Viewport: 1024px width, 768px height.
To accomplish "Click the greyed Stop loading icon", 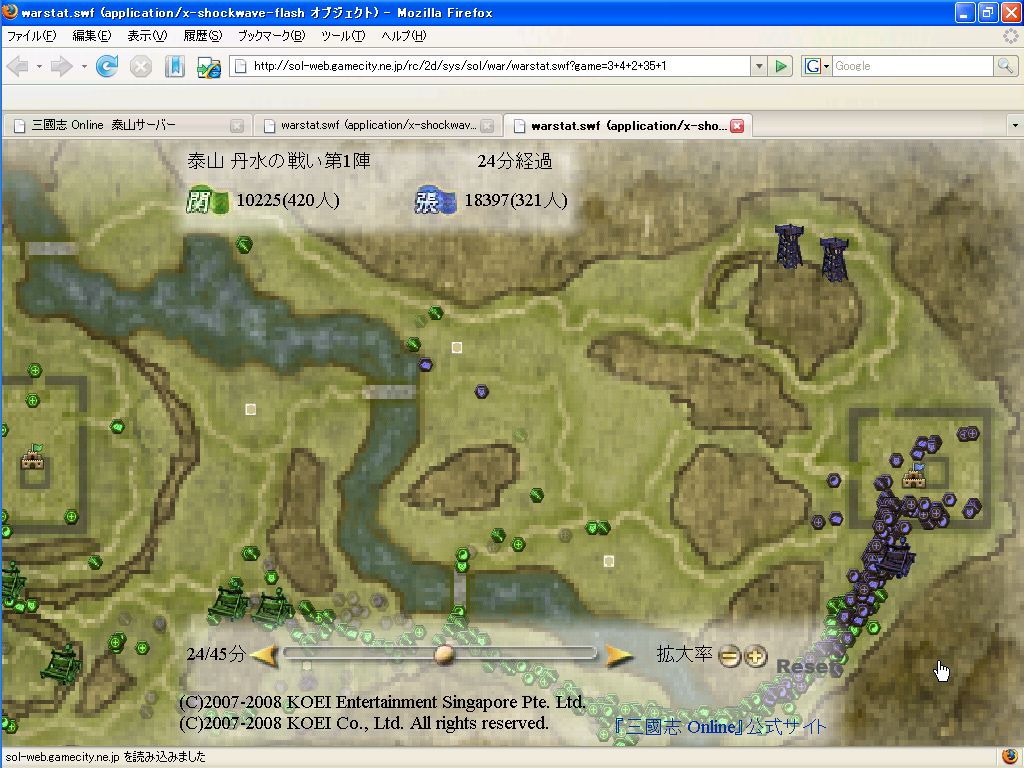I will 140,66.
